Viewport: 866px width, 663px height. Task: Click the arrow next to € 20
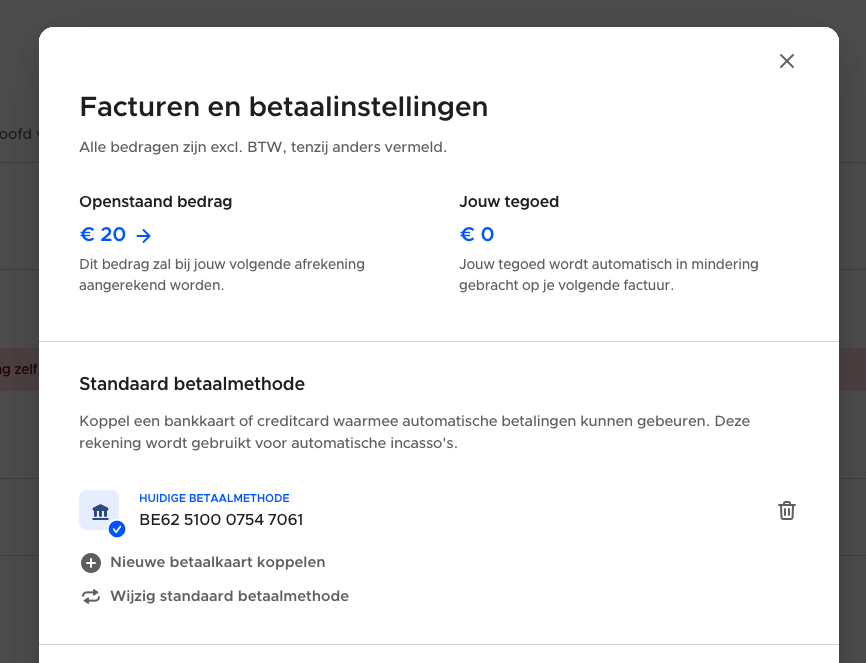(x=144, y=236)
